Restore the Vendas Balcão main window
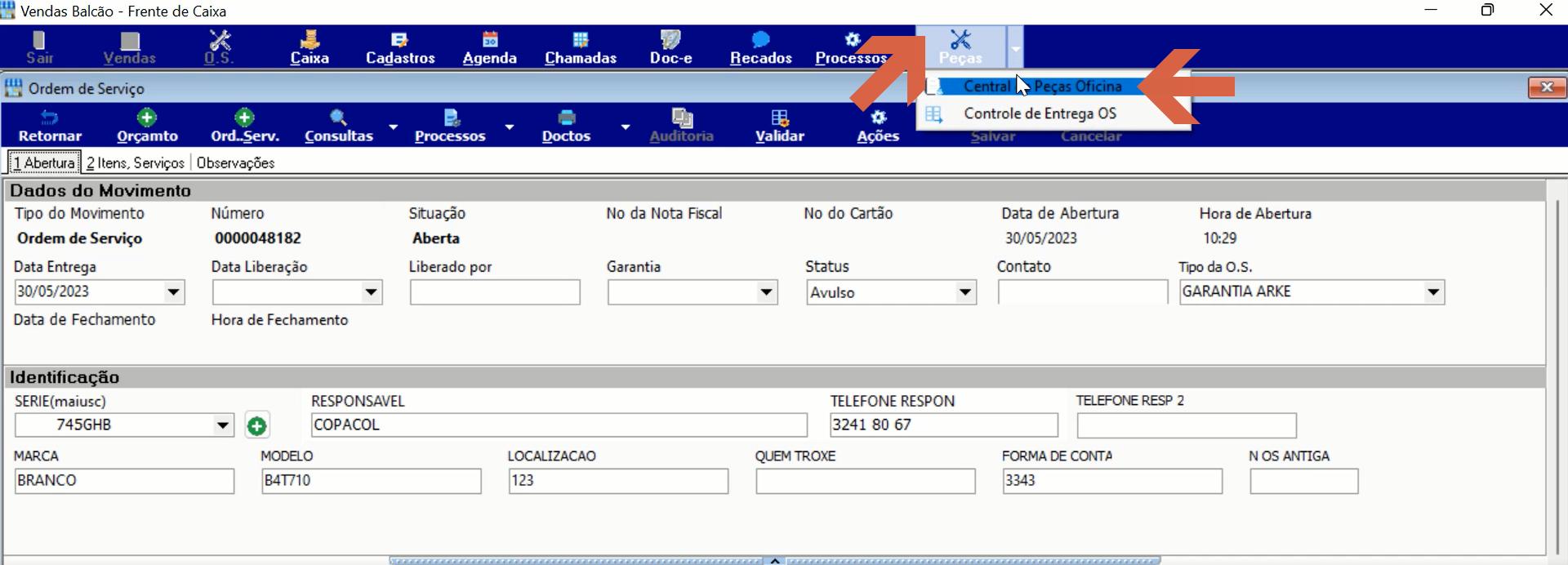1568x565 pixels. coord(1488,10)
